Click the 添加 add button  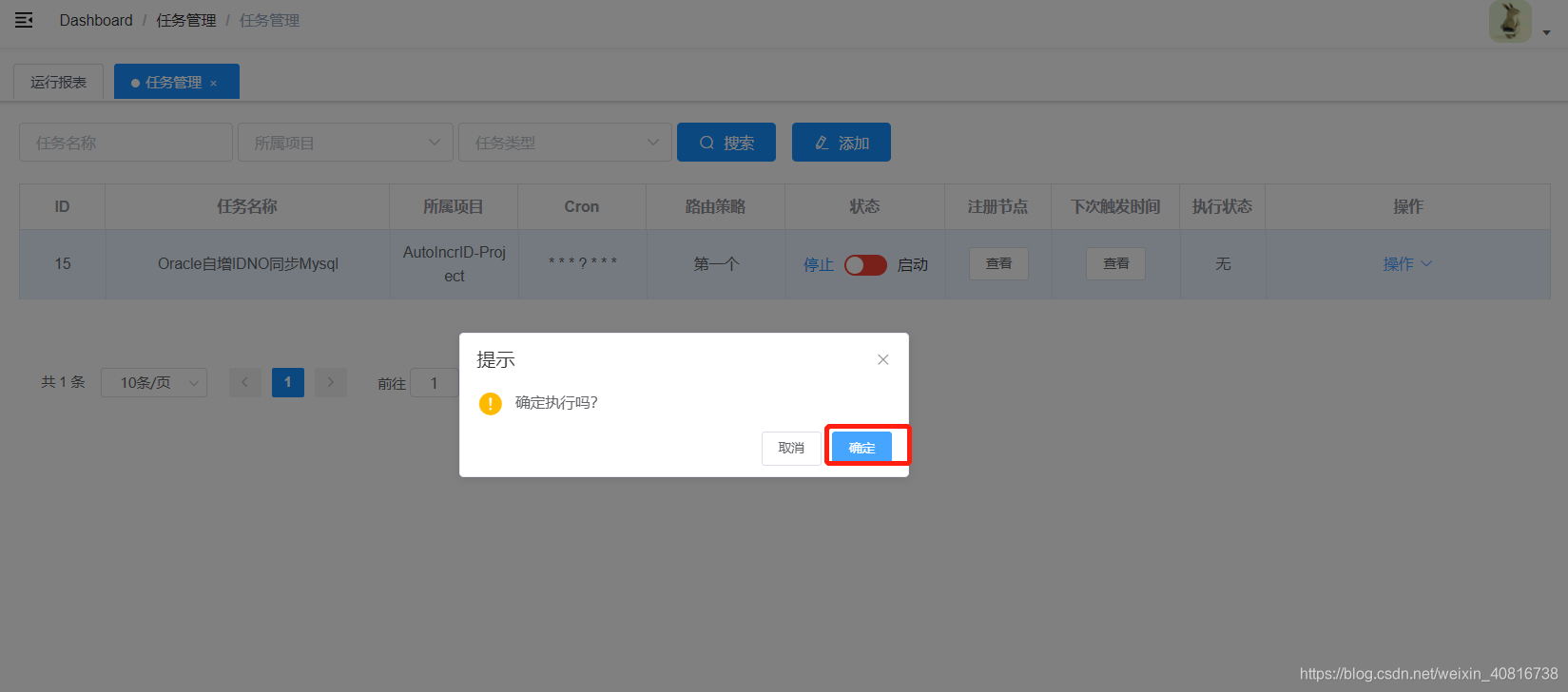[x=842, y=143]
